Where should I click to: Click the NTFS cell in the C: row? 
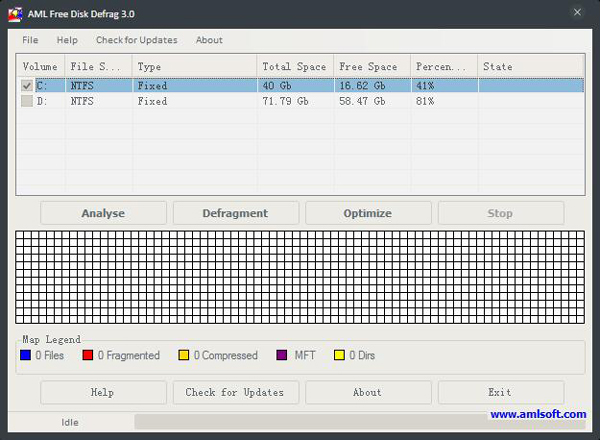(x=82, y=86)
